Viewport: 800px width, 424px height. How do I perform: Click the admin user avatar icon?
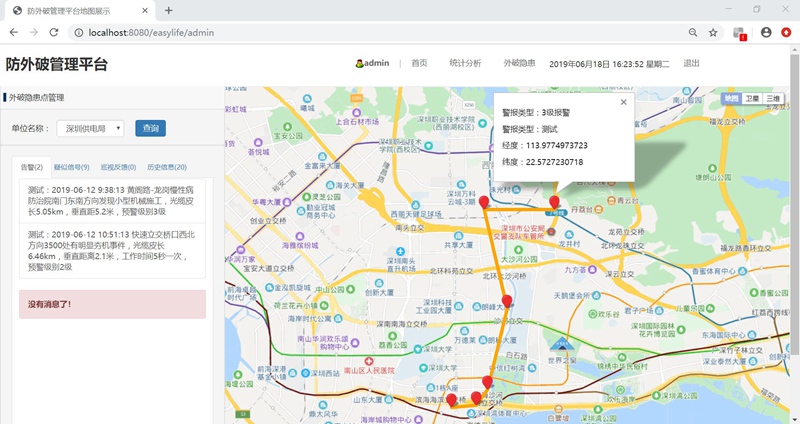360,63
